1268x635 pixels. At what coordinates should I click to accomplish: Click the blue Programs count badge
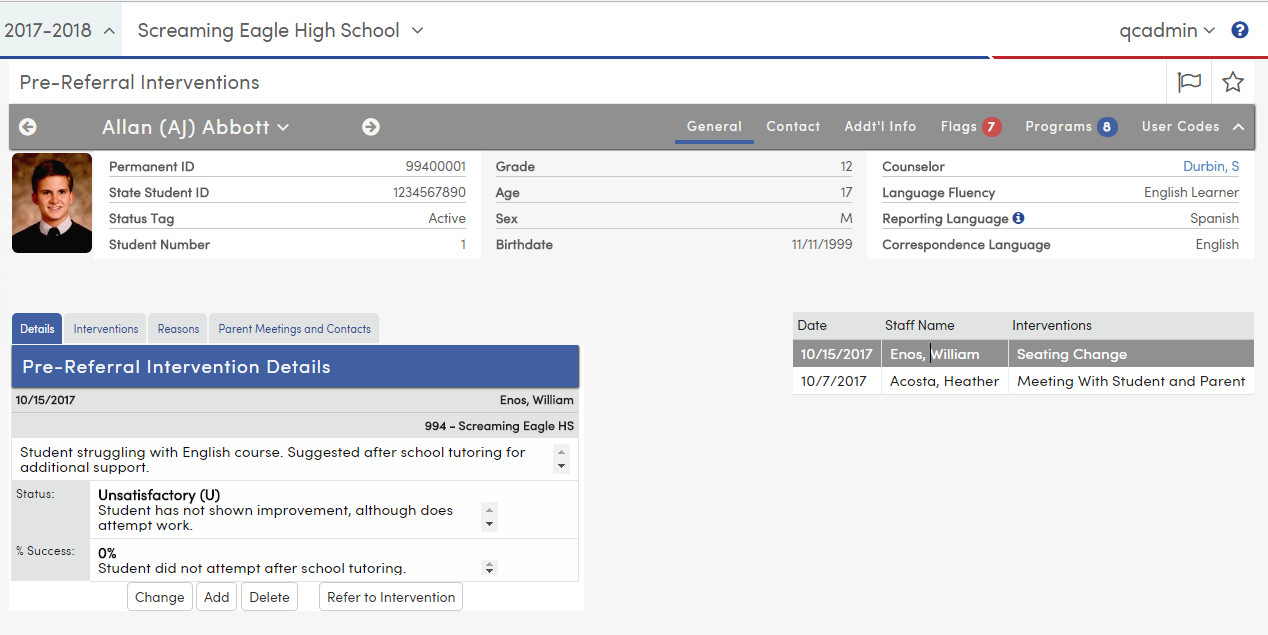1105,126
